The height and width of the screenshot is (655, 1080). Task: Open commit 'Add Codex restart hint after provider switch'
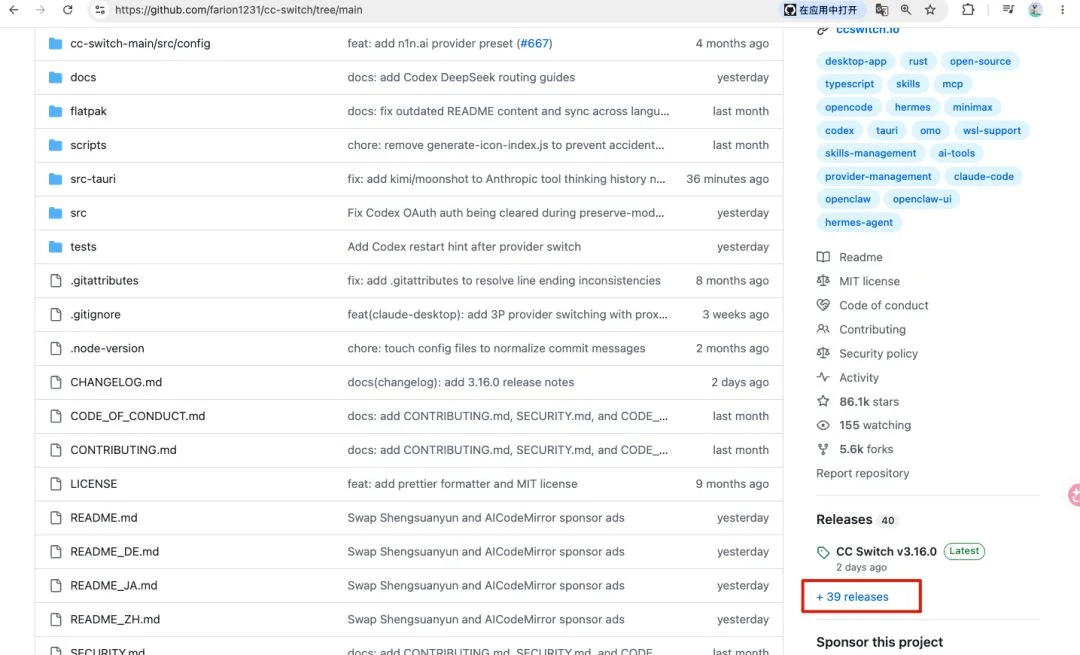tap(464, 247)
